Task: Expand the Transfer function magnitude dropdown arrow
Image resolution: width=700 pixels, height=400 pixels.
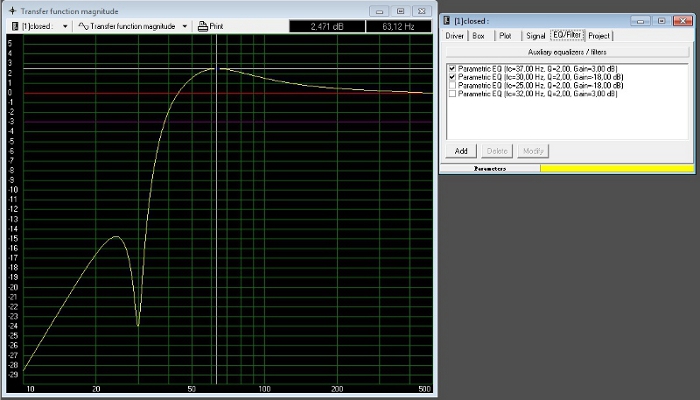Action: tap(185, 26)
